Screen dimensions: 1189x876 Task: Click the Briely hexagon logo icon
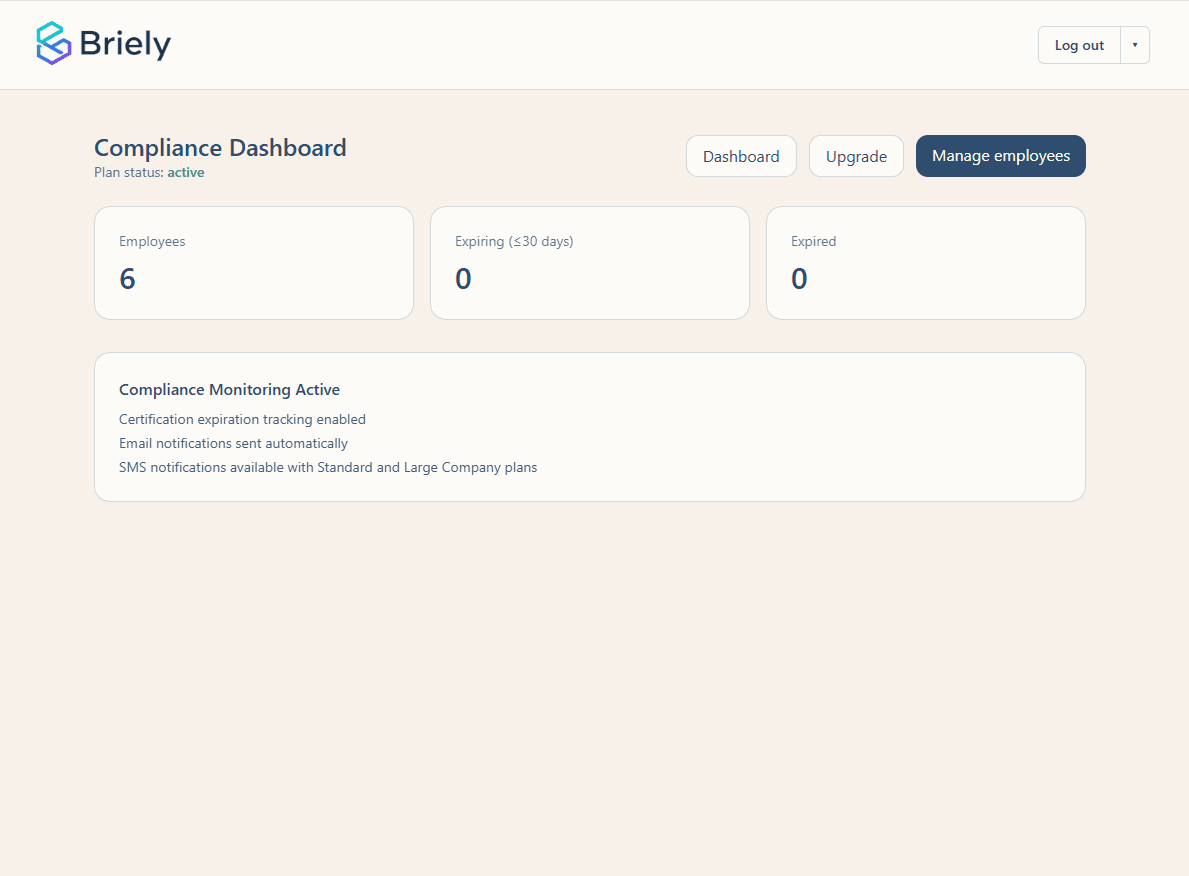point(52,43)
